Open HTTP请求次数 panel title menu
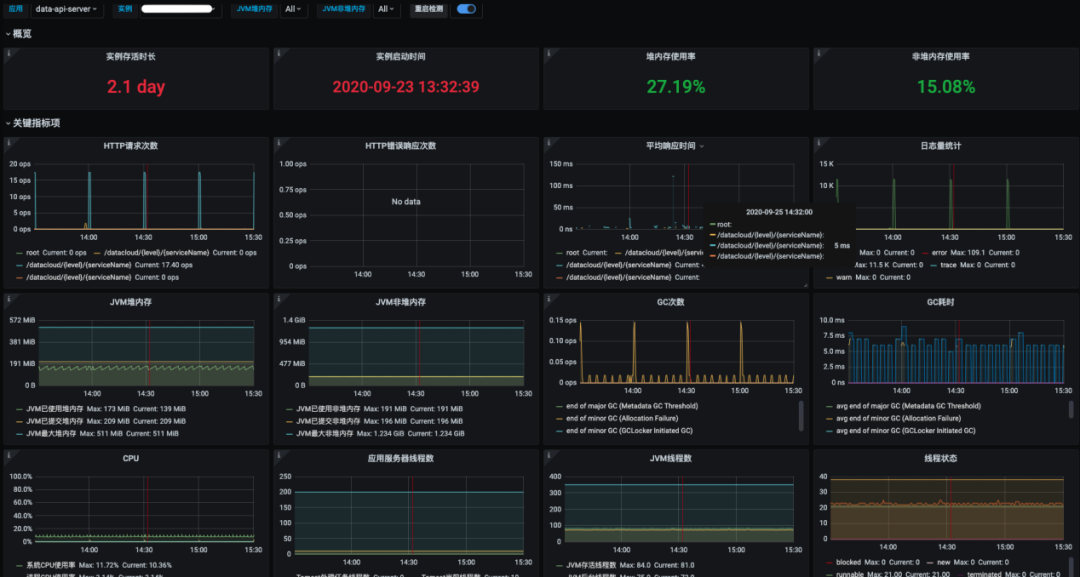This screenshot has width=1080, height=577. pyautogui.click(x=131, y=146)
